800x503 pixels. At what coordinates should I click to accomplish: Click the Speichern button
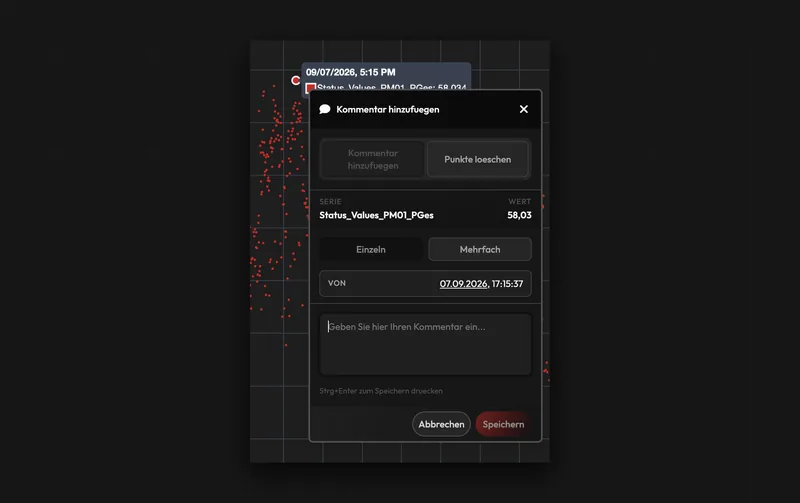pos(504,424)
